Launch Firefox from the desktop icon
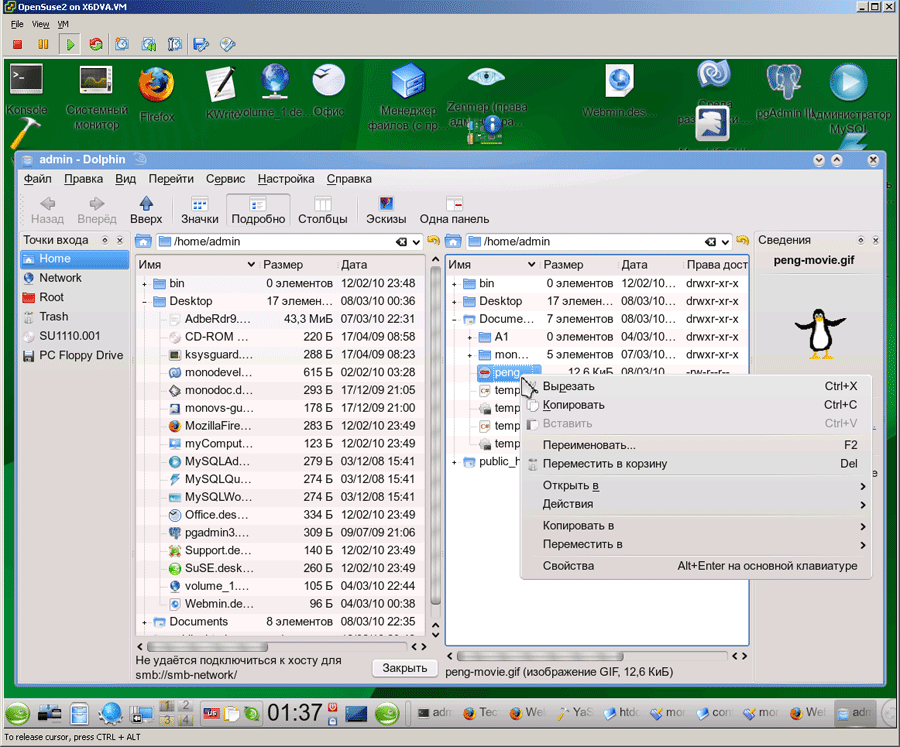 (156, 95)
